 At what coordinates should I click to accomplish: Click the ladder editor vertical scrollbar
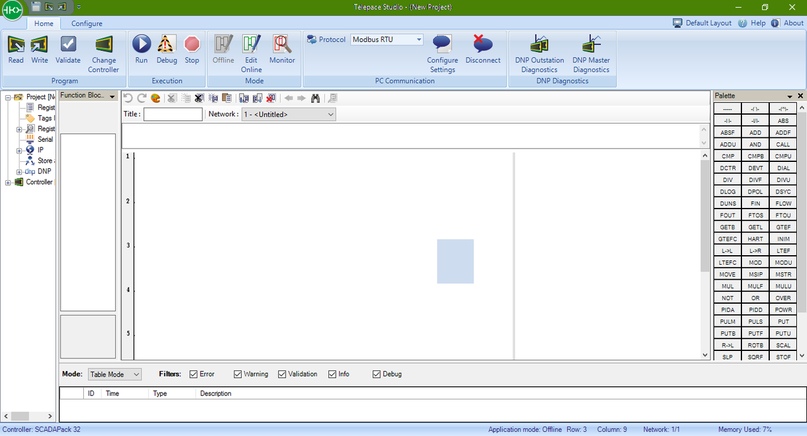click(x=705, y=255)
